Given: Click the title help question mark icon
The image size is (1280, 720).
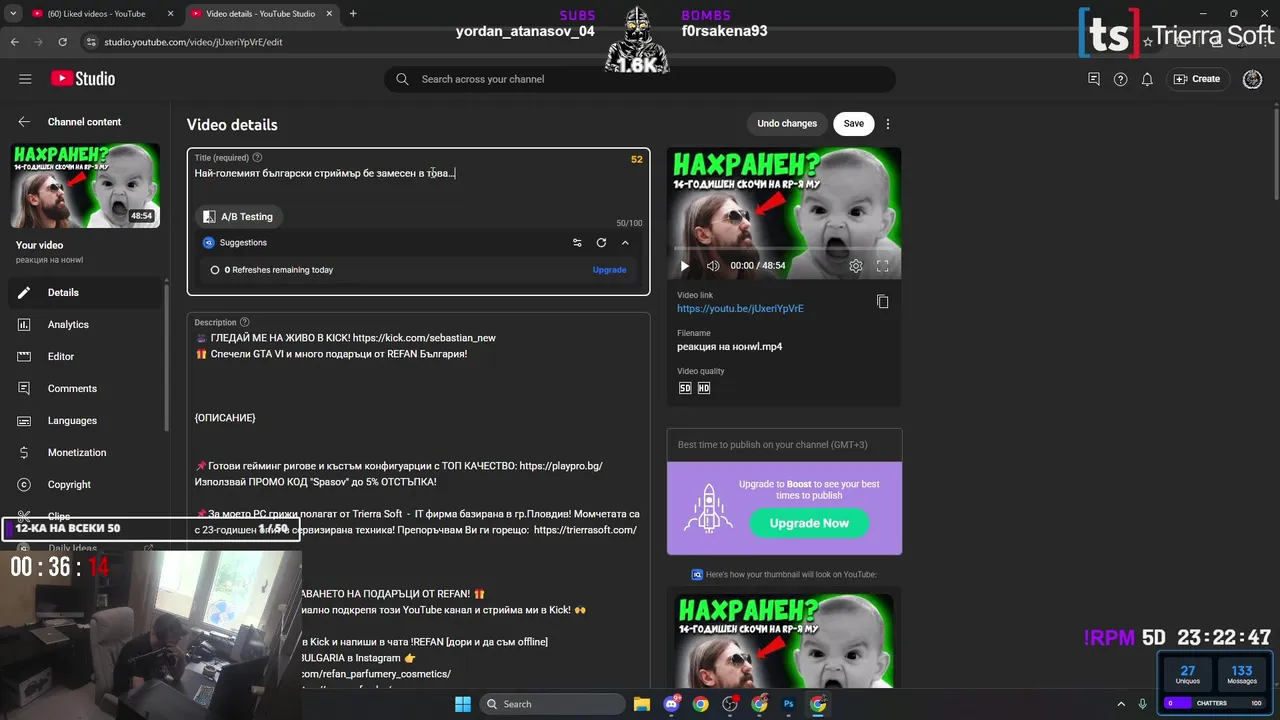Looking at the screenshot, I should coord(257,158).
